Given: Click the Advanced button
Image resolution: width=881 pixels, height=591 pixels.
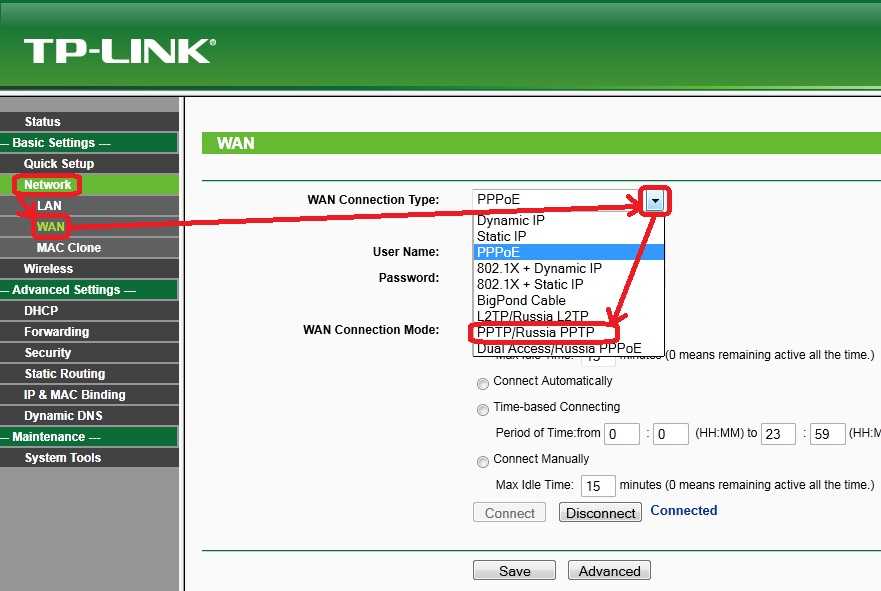Looking at the screenshot, I should pos(610,570).
